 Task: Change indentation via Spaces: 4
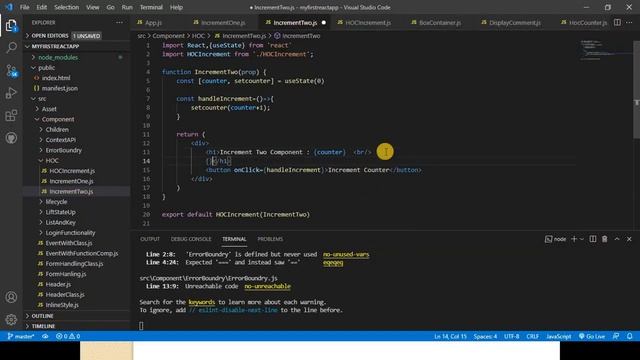[x=485, y=336]
